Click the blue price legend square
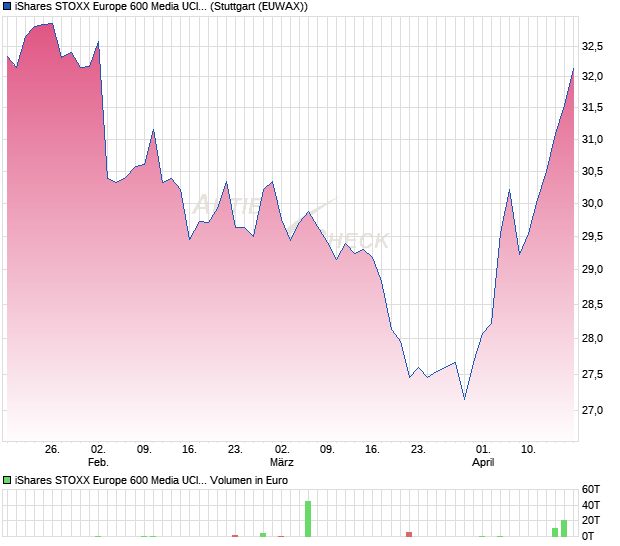 pyautogui.click(x=7, y=6)
